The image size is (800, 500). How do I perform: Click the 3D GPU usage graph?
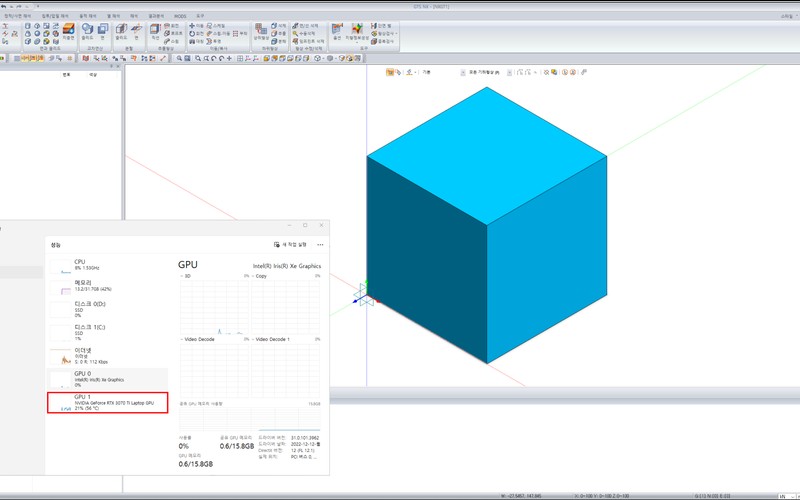pos(214,308)
